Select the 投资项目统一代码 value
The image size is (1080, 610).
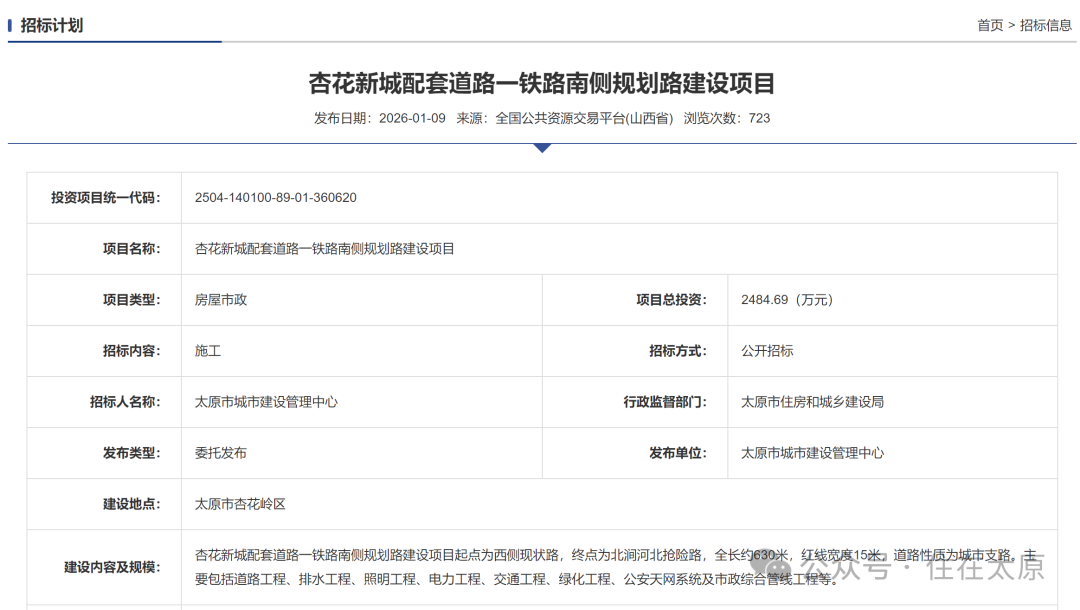tap(274, 197)
